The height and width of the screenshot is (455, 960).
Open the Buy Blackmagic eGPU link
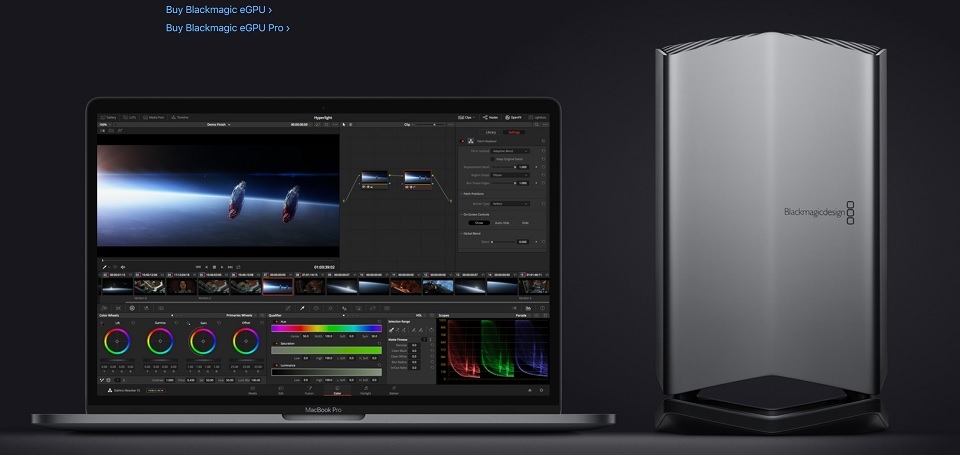tap(219, 10)
